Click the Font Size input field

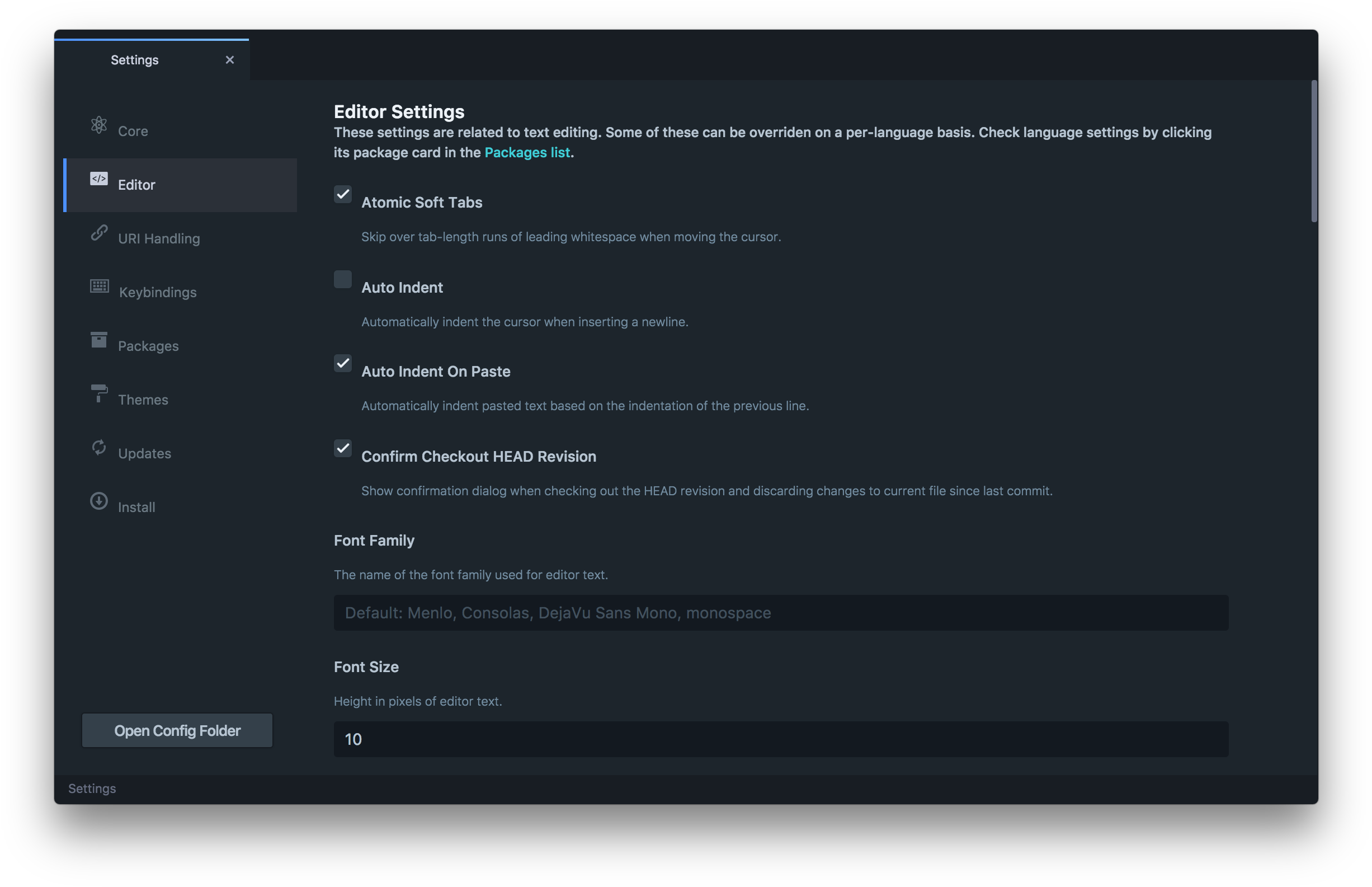point(781,739)
